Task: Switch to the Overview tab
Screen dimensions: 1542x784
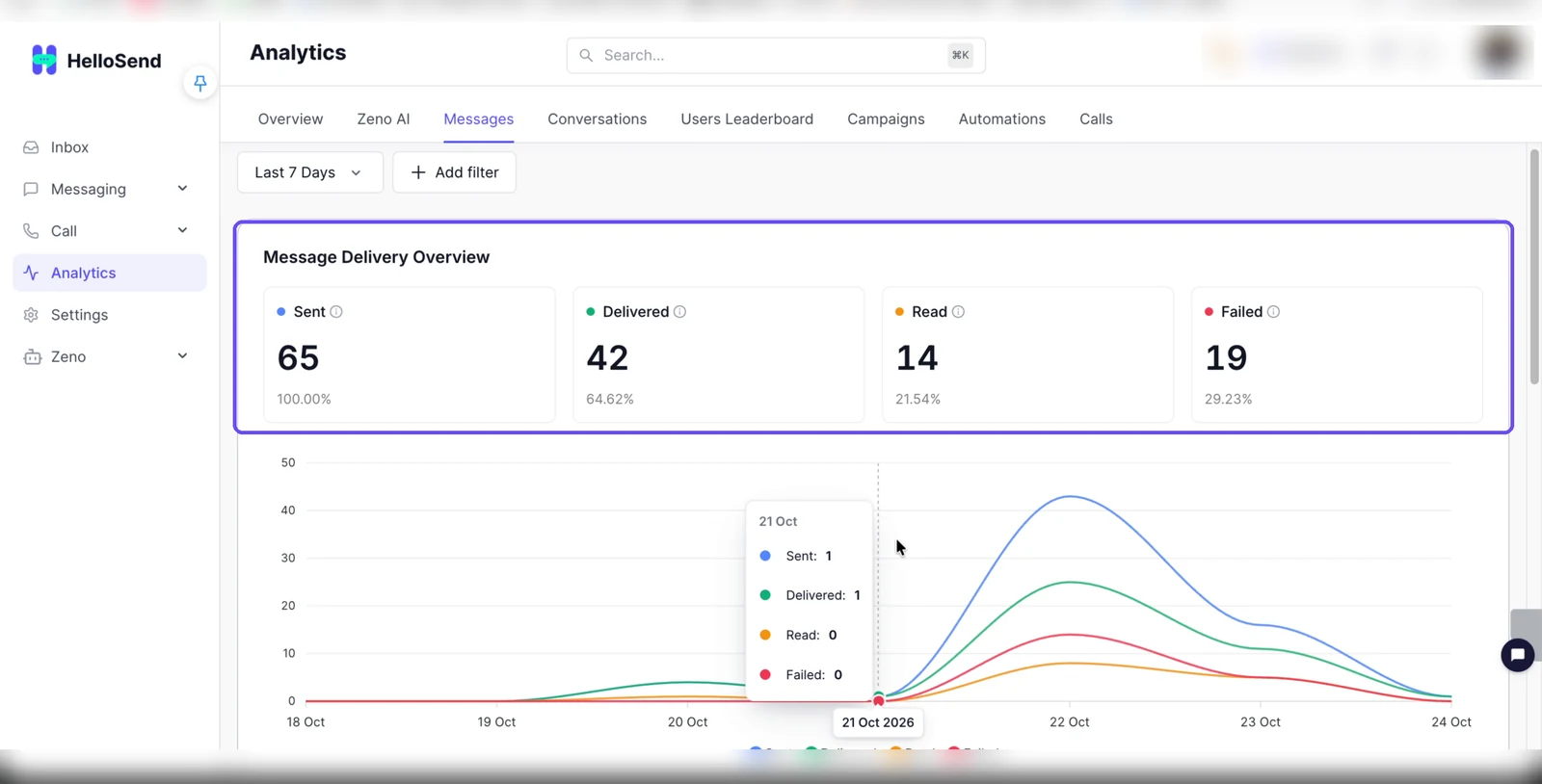Action: [290, 119]
